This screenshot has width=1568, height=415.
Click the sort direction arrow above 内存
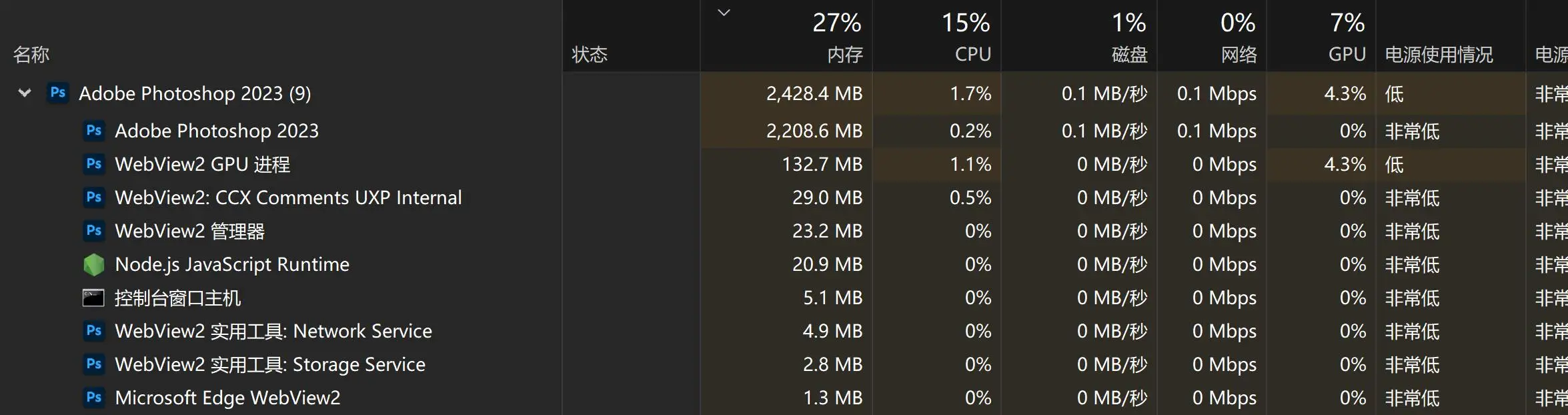[724, 13]
